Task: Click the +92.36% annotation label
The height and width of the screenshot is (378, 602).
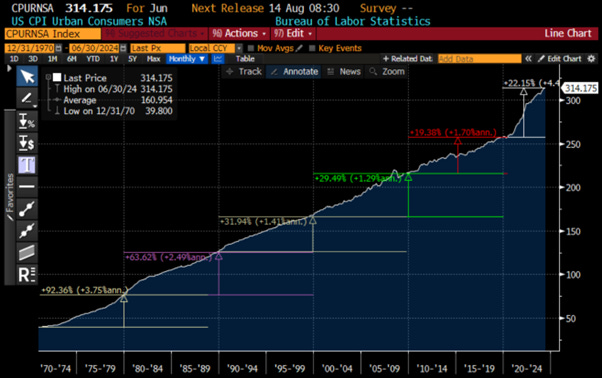Action: click(84, 290)
